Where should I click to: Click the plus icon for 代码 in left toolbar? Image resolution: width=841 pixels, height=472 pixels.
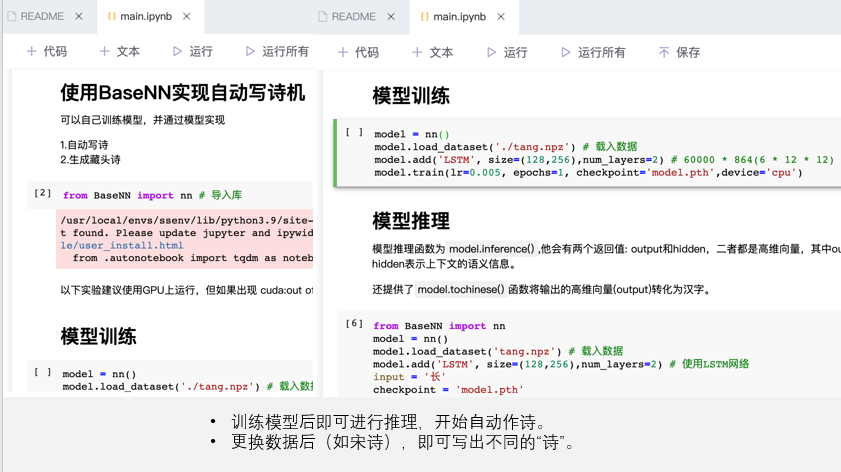[32, 51]
